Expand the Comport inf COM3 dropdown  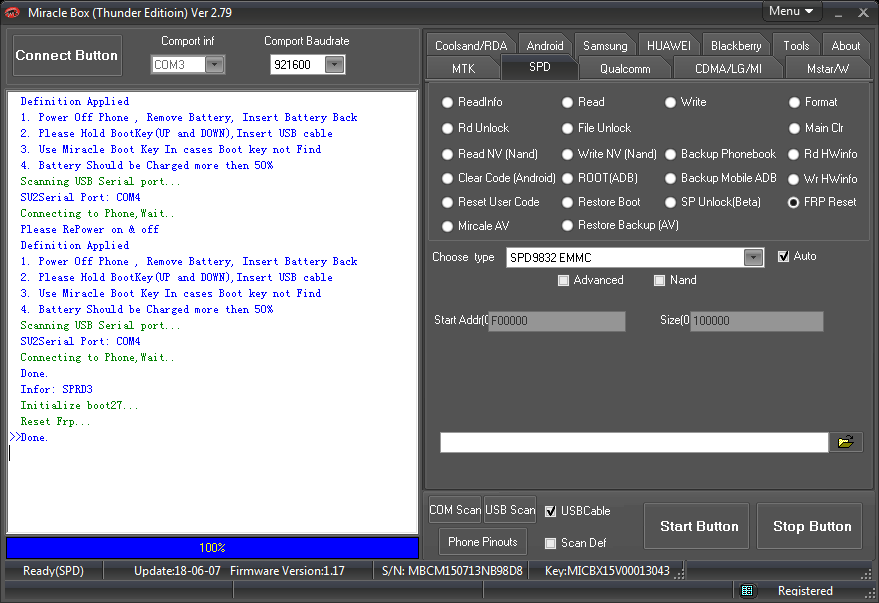tap(214, 65)
